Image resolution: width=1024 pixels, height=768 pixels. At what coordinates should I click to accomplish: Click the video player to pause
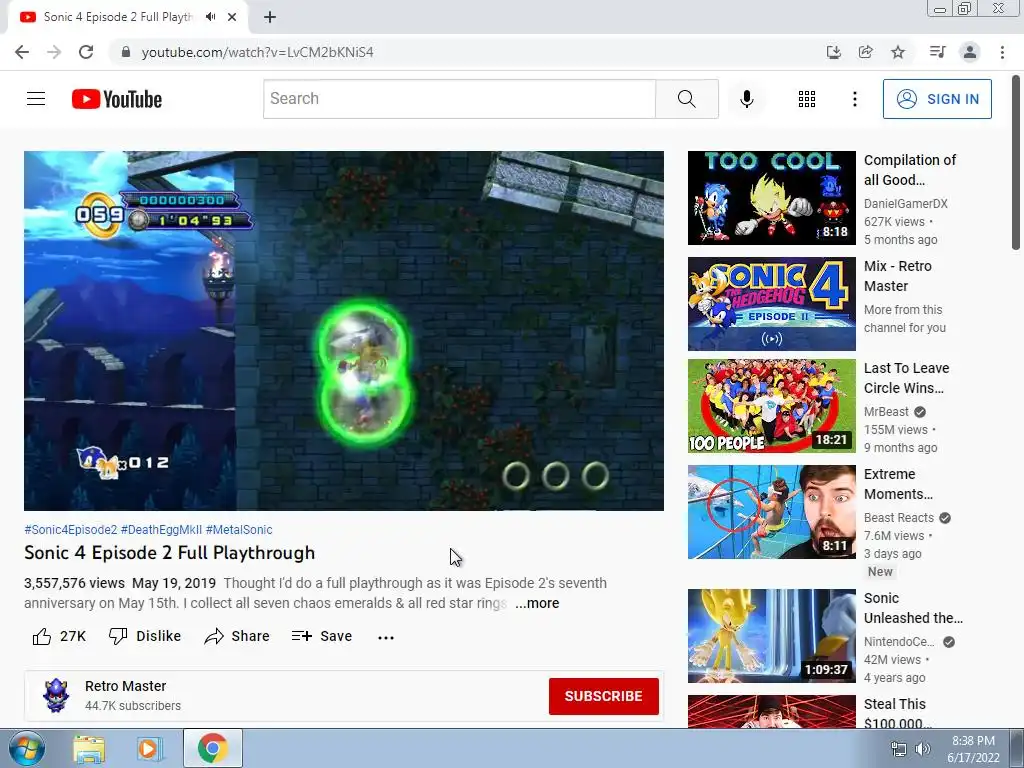(344, 331)
